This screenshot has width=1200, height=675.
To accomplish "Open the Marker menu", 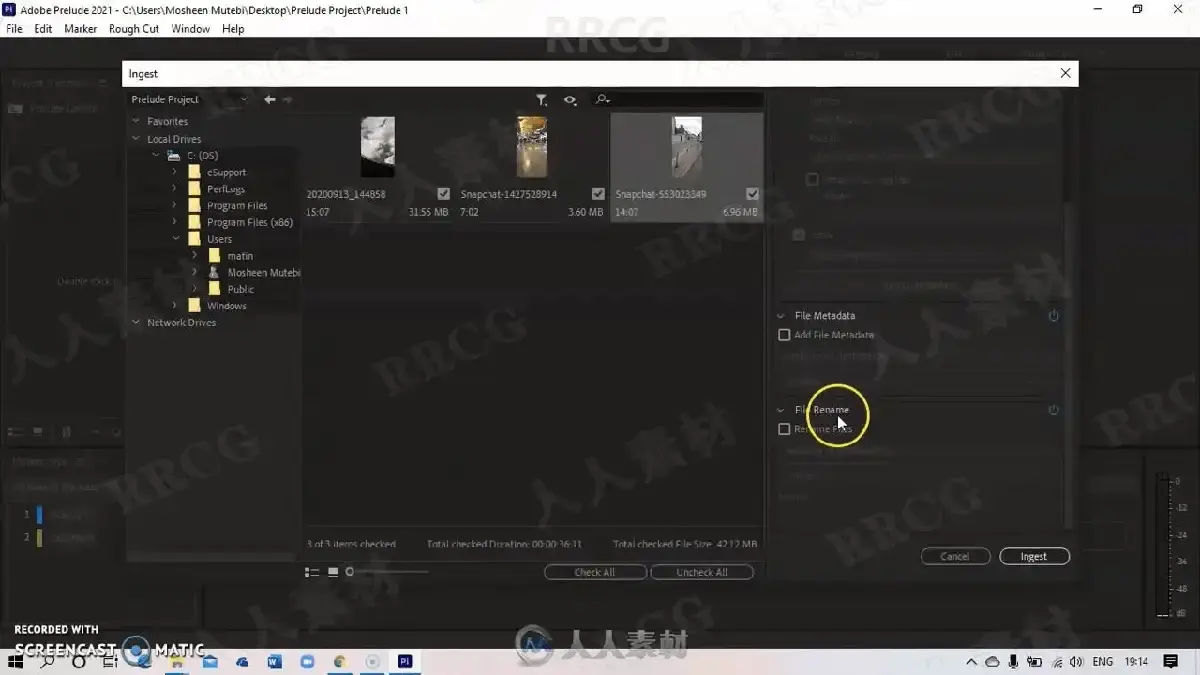I will coord(80,29).
